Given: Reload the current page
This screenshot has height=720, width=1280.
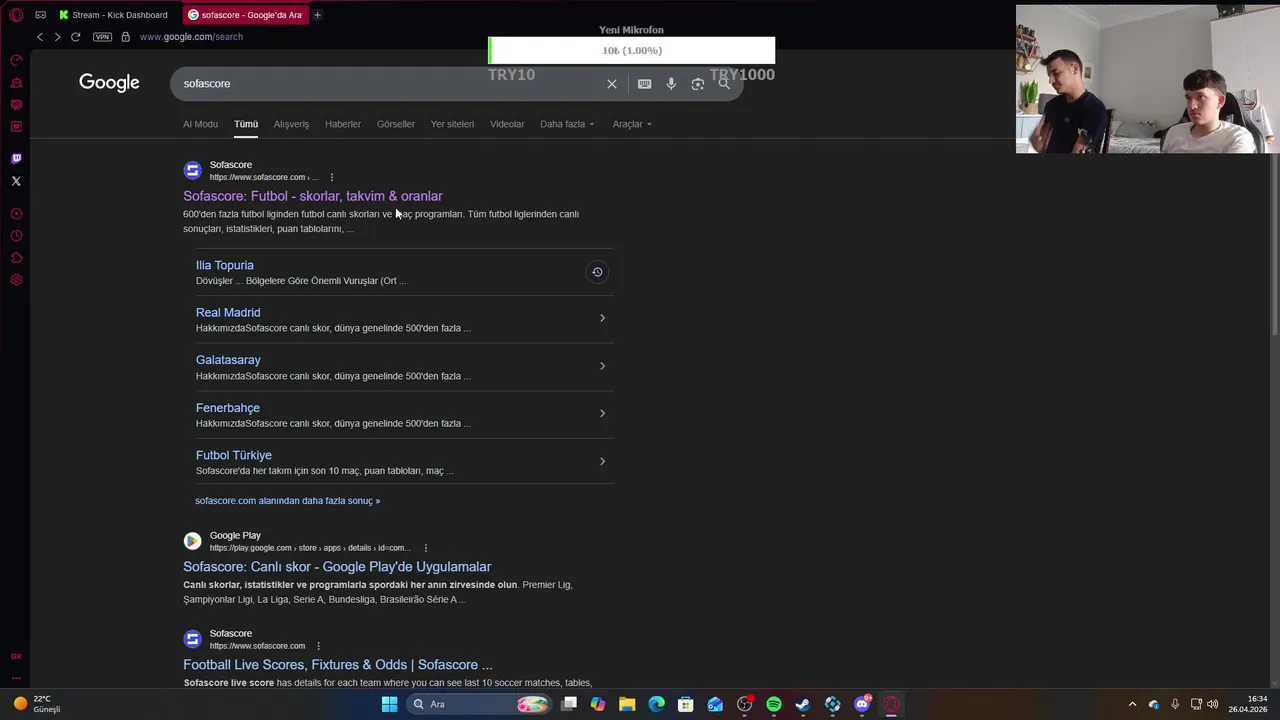Looking at the screenshot, I should pyautogui.click(x=75, y=37).
